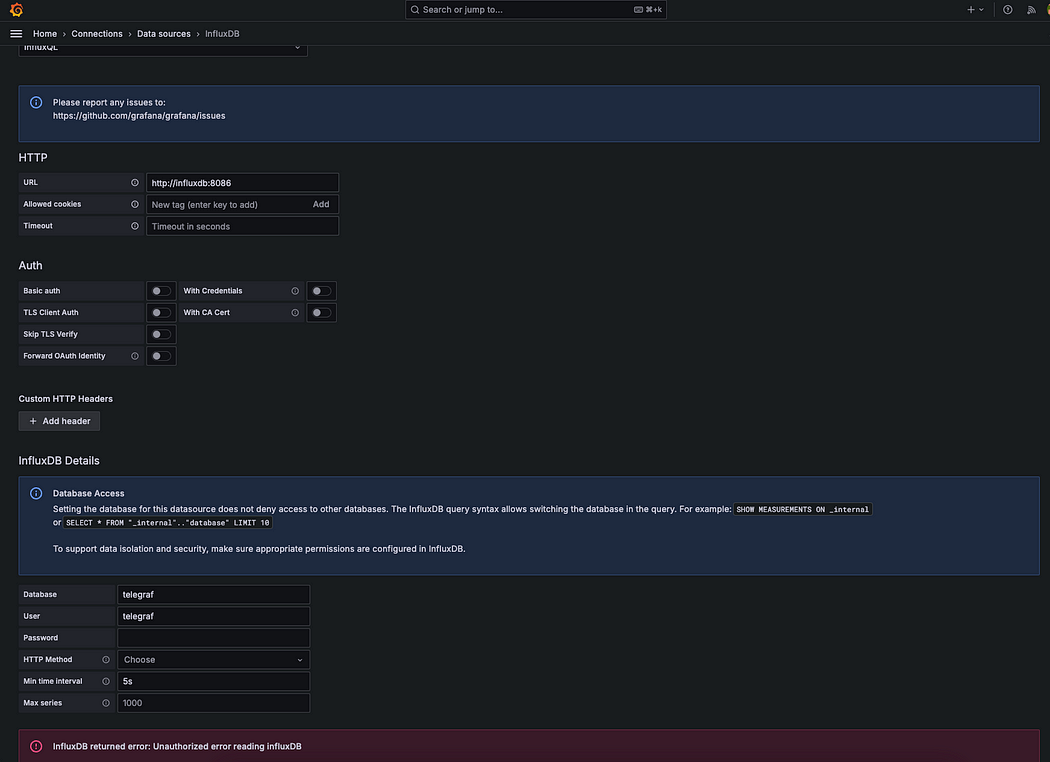1050x762 pixels.
Task: Go to Data sources breadcrumb
Action: point(163,33)
